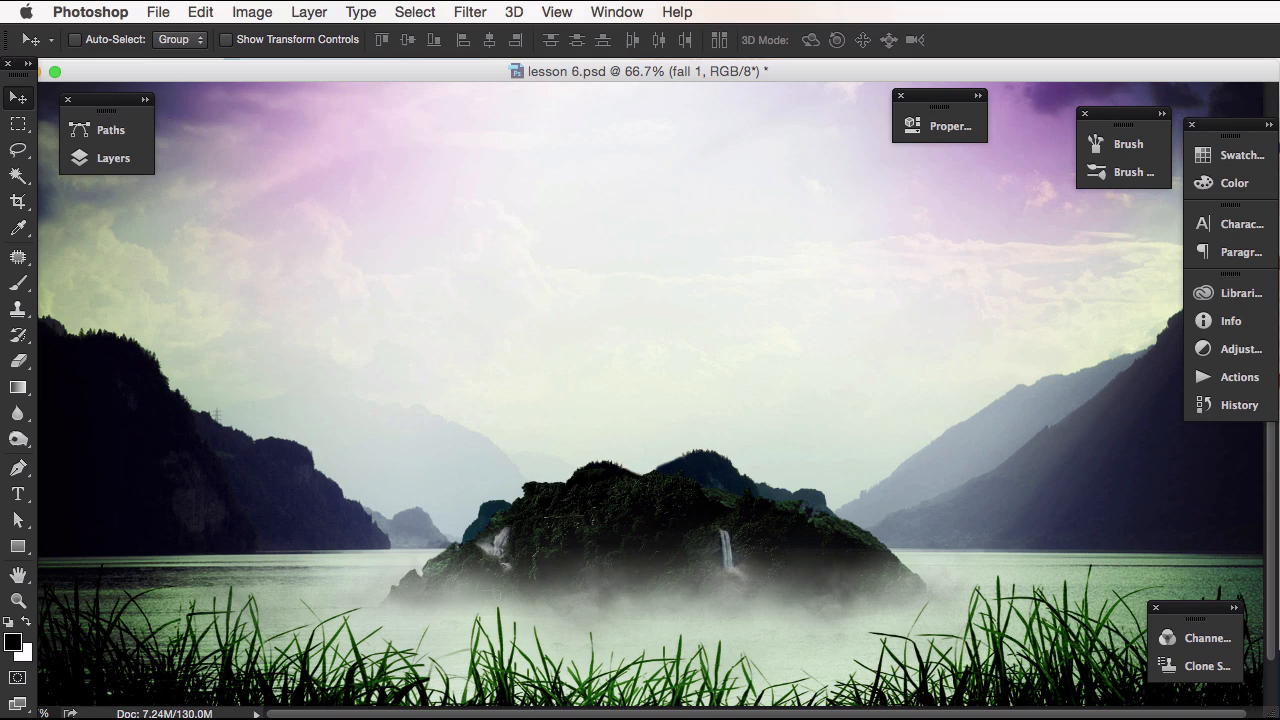Viewport: 1280px width, 720px height.
Task: Select the Clone Stamp tool
Action: click(x=18, y=309)
